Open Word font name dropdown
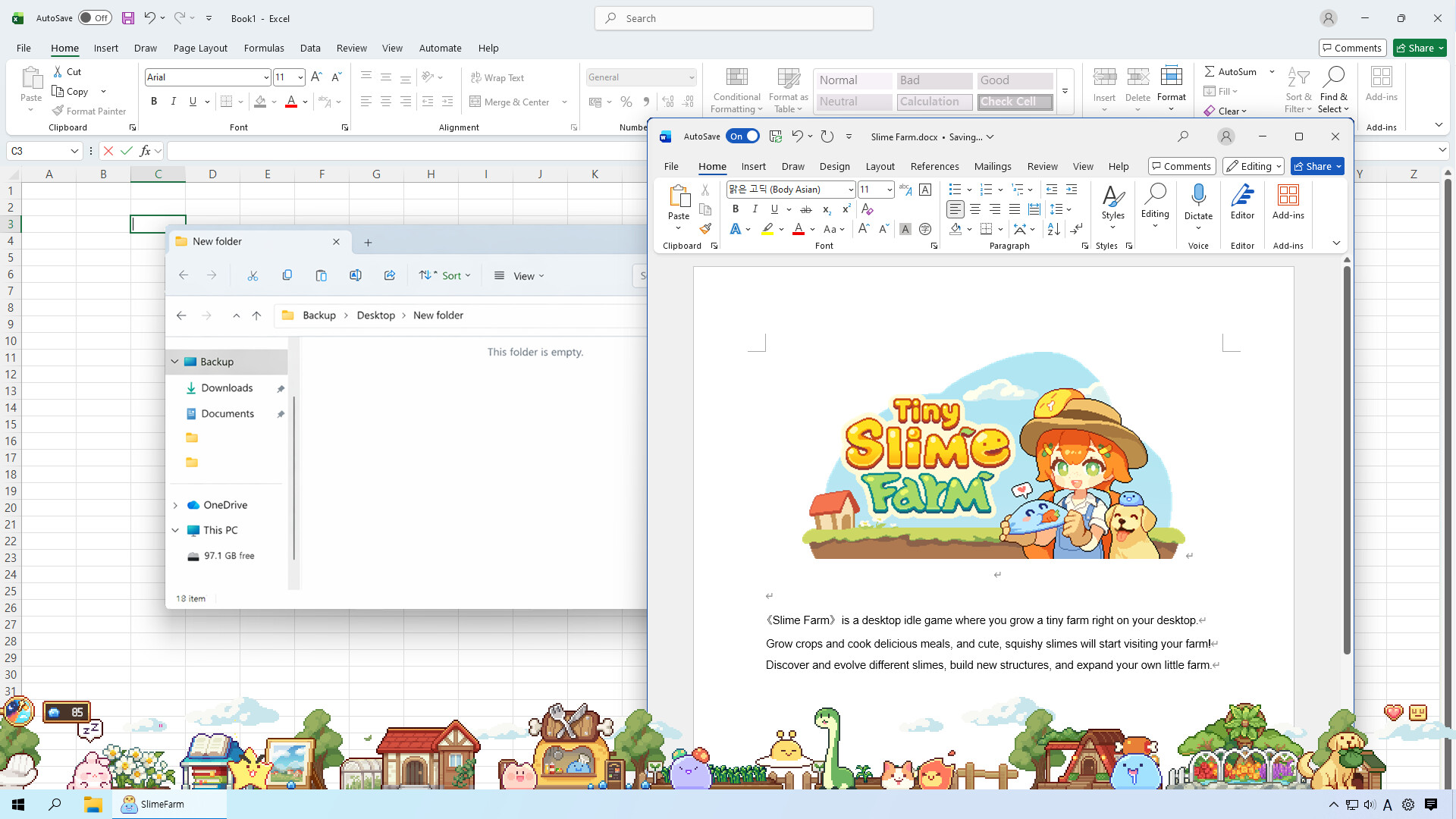The height and width of the screenshot is (819, 1456). [x=851, y=190]
